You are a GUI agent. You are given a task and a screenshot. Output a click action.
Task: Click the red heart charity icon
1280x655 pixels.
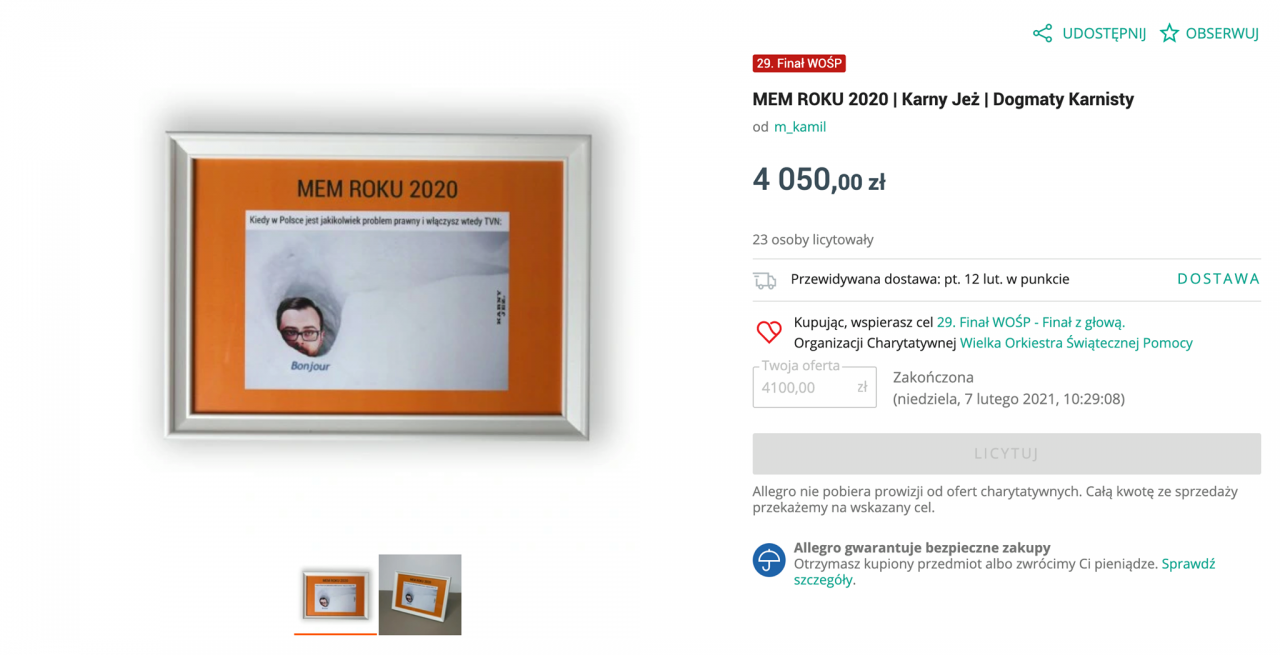768,331
